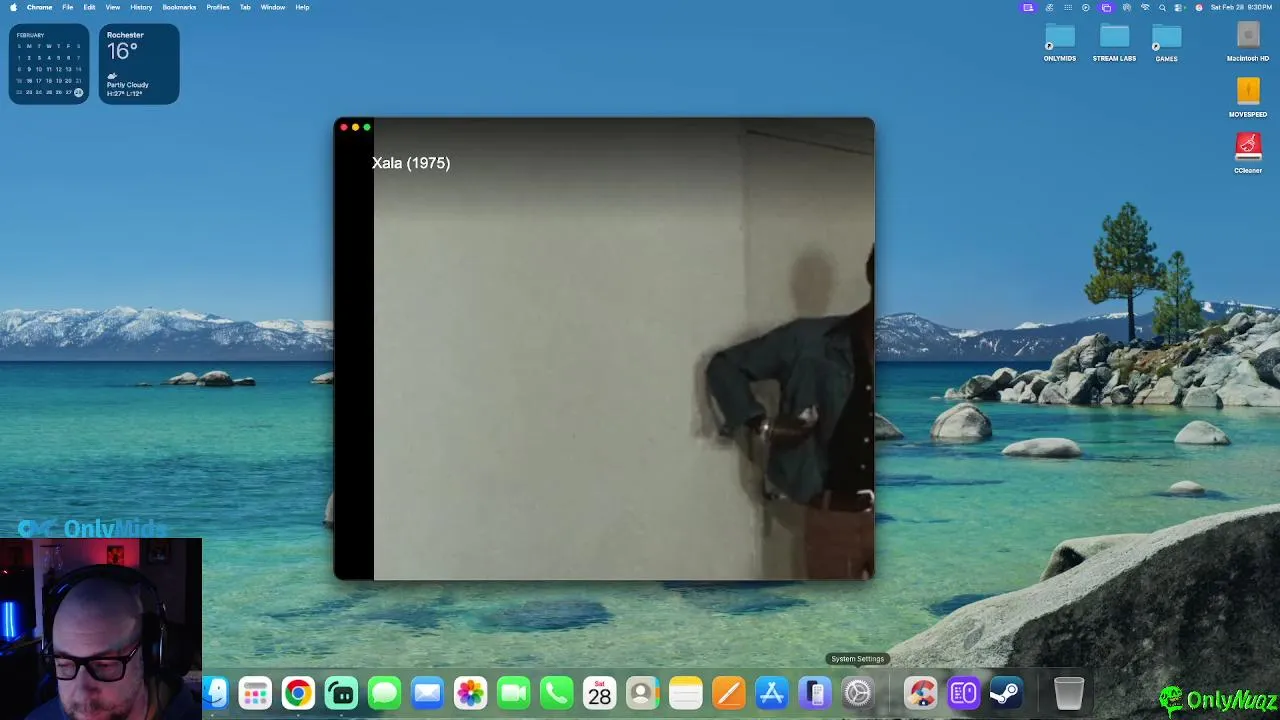Open the Apple menu
The height and width of the screenshot is (720, 1280).
tap(13, 7)
